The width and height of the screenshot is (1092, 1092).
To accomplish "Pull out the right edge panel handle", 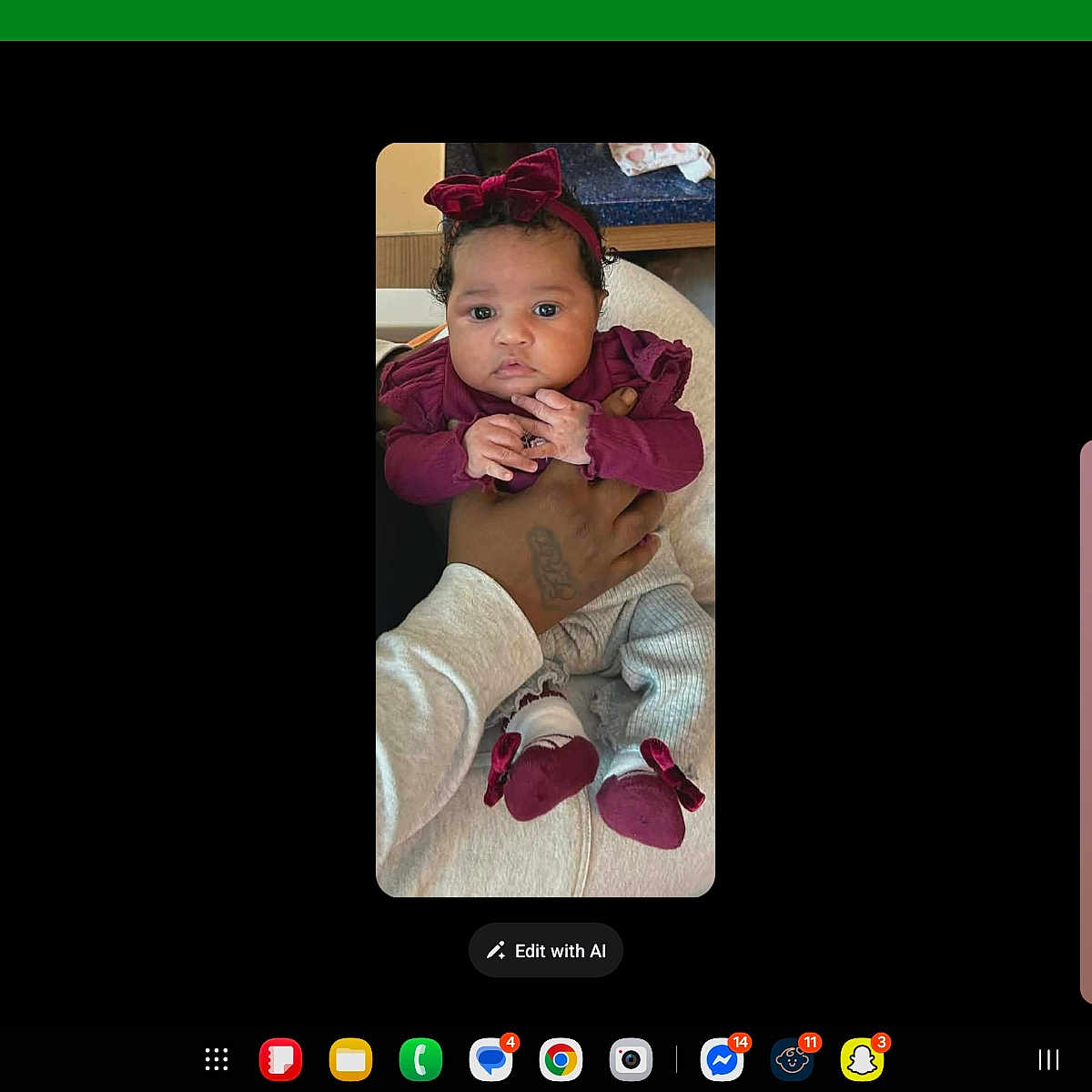I will (1086, 721).
